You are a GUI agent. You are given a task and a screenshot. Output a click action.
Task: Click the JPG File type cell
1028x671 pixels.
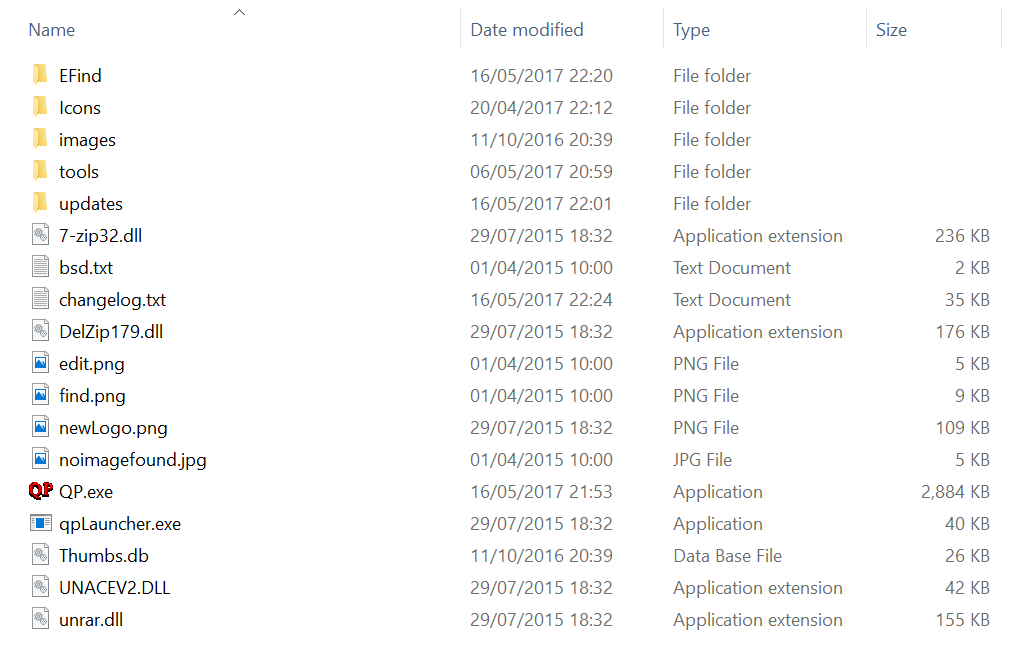click(702, 460)
